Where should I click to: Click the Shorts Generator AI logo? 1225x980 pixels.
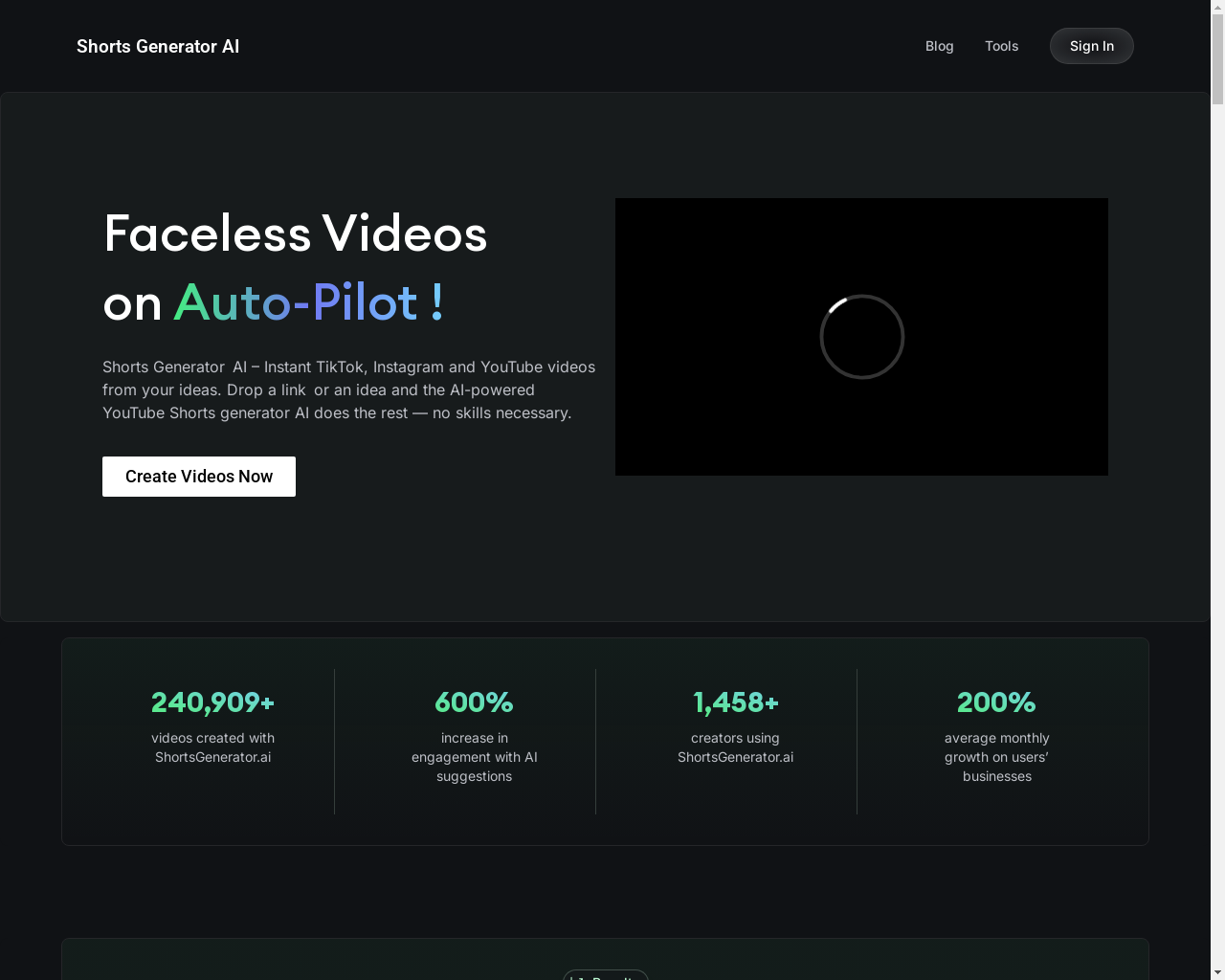(158, 46)
